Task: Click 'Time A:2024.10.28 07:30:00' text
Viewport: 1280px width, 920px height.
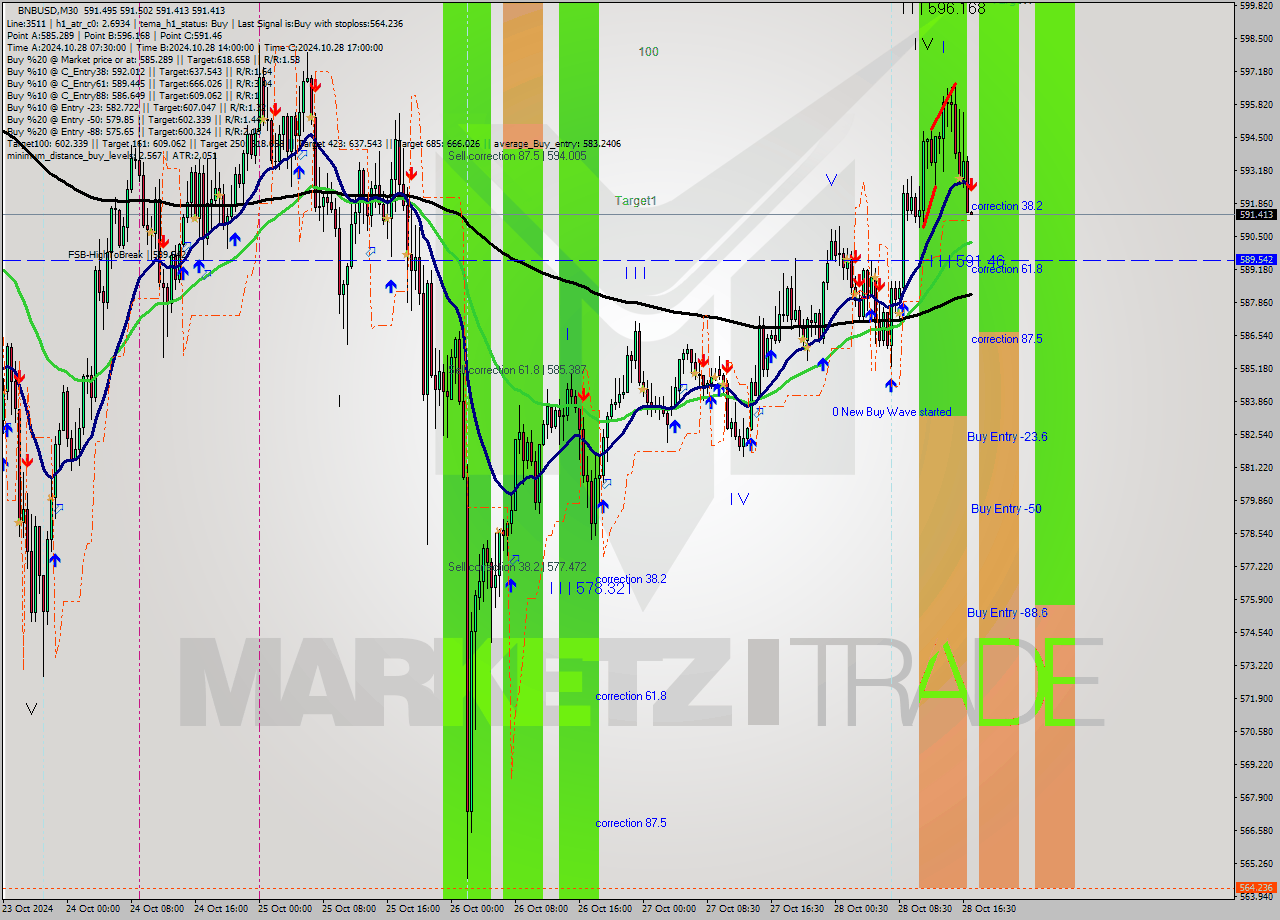Action: click(66, 47)
